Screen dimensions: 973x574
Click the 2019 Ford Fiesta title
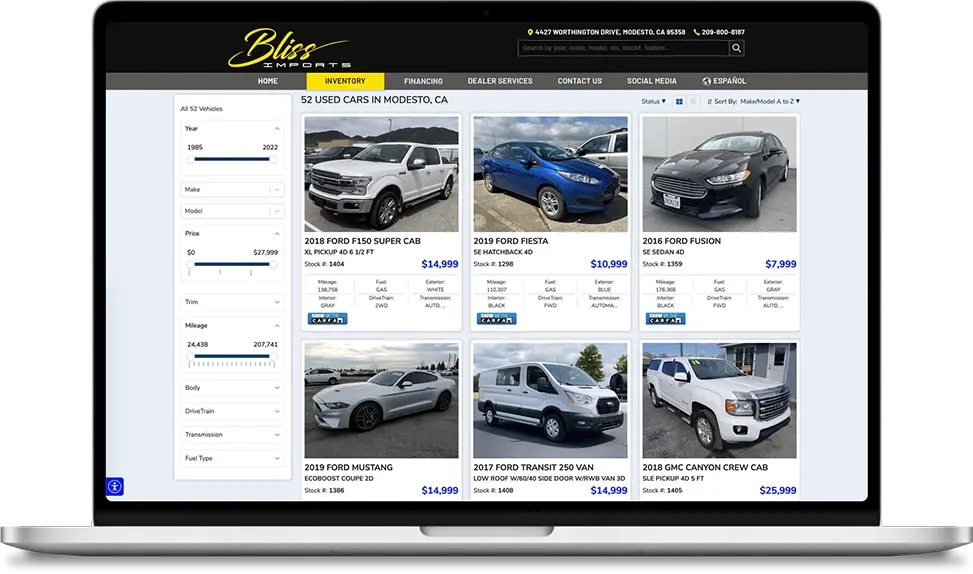pyautogui.click(x=511, y=241)
